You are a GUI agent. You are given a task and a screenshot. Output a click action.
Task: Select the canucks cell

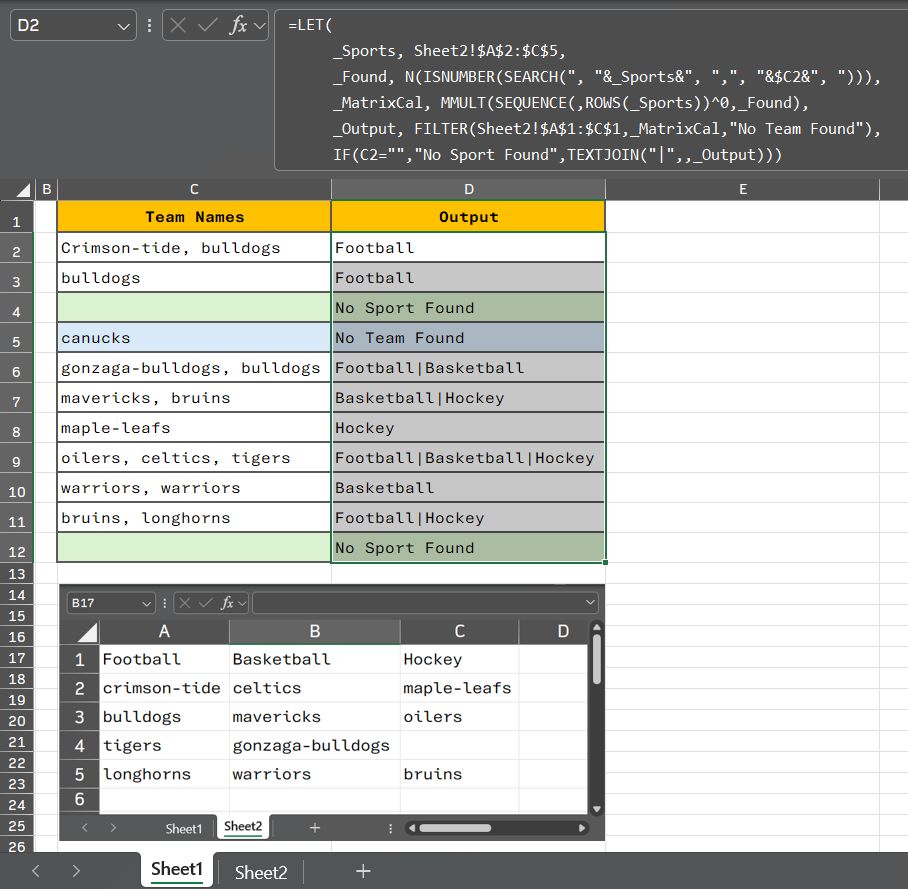point(194,338)
